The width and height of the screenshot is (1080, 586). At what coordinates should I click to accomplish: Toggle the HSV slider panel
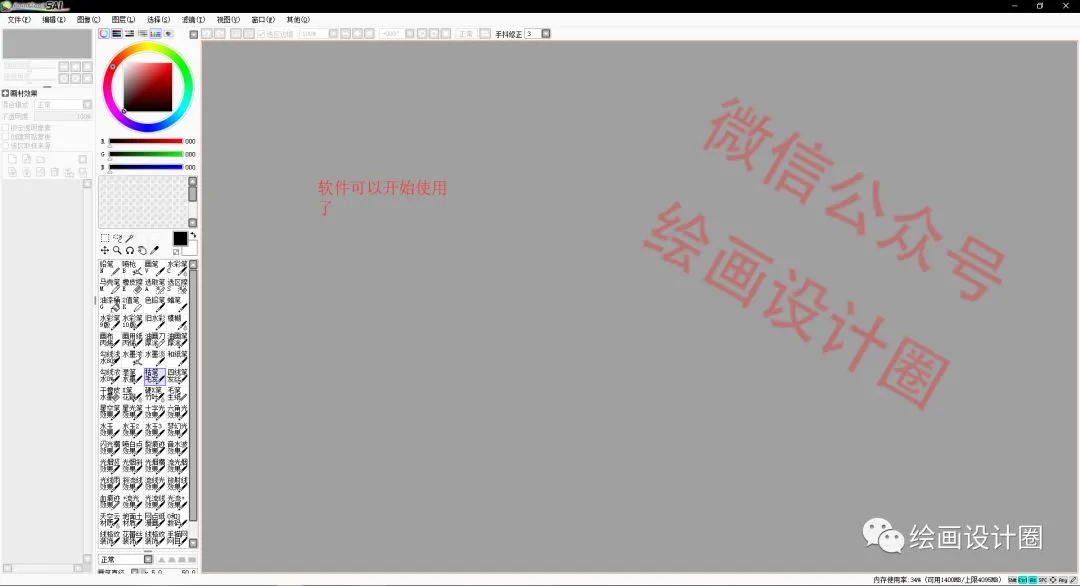tap(129, 34)
